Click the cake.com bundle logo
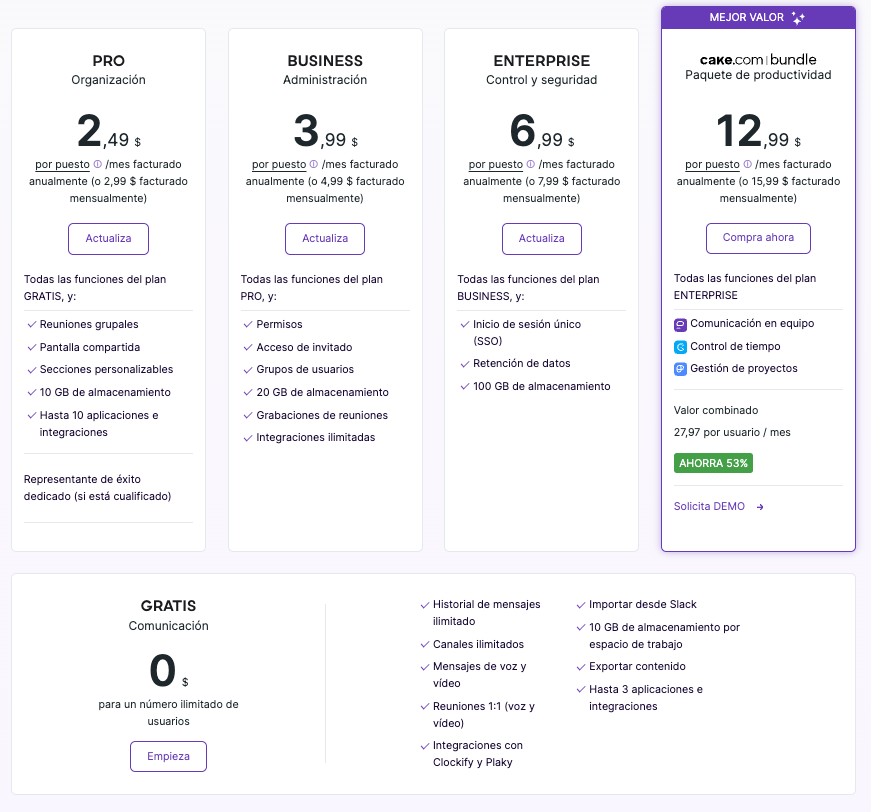Viewport: 871px width, 812px height. [x=758, y=60]
